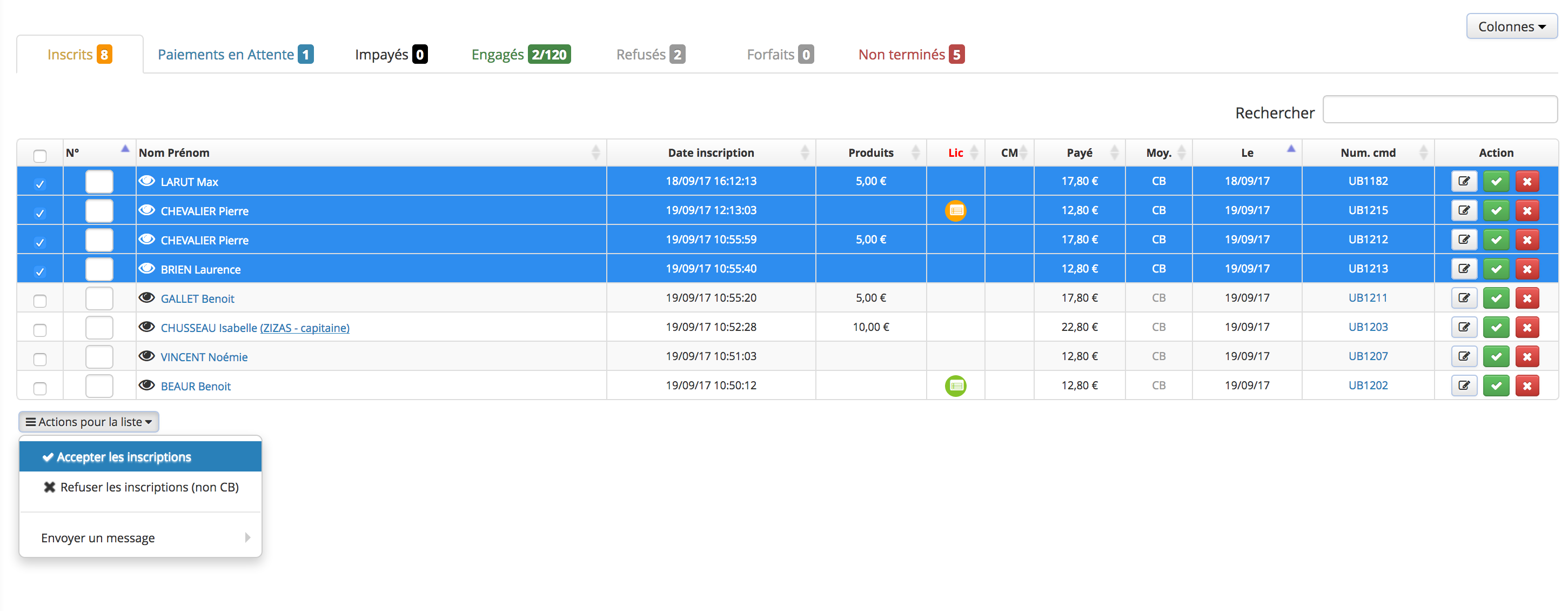
Task: Check the BEAUR Benoit row checkbox
Action: tap(39, 389)
